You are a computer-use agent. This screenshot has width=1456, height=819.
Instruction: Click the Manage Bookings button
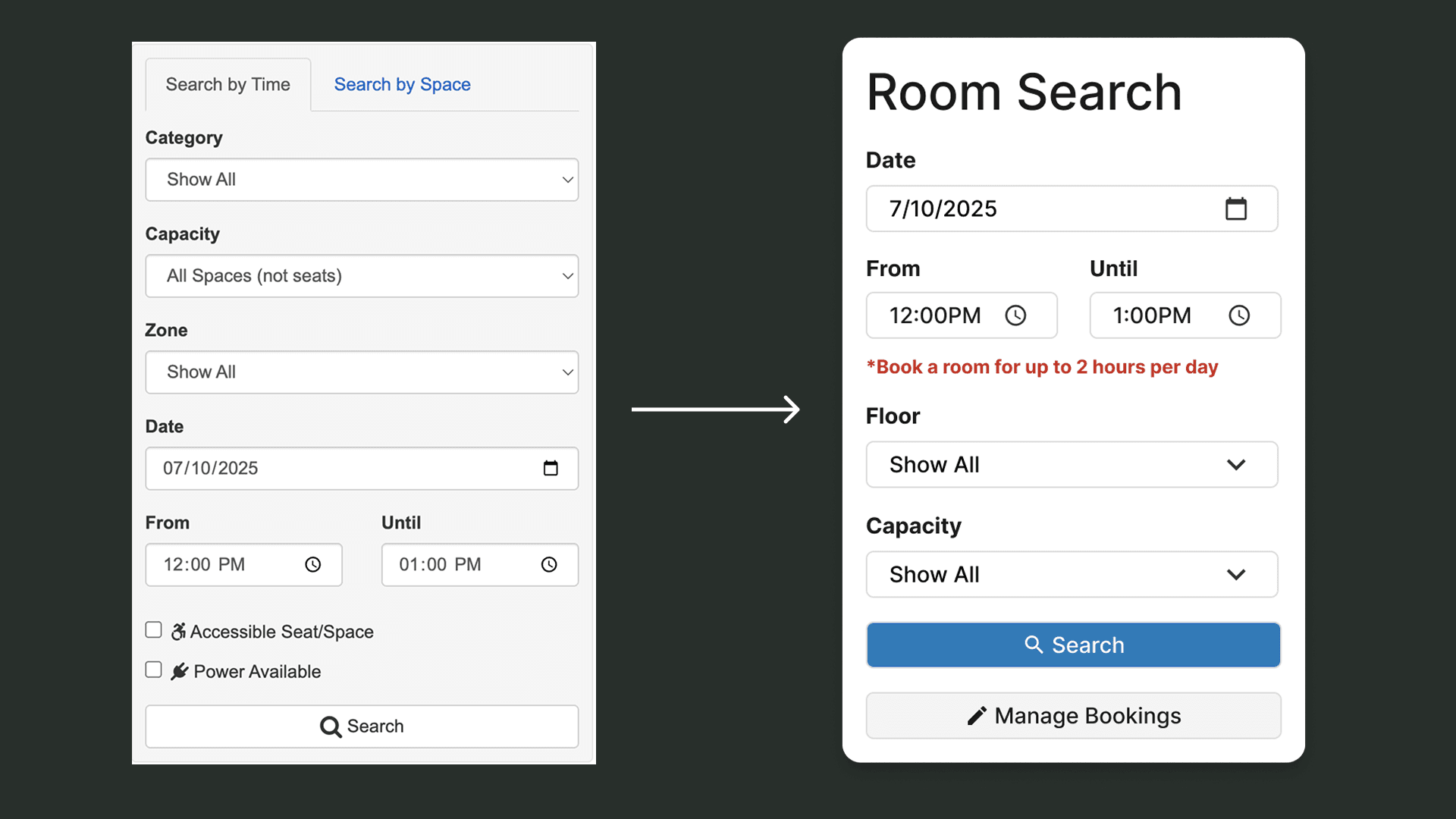pyautogui.click(x=1073, y=716)
